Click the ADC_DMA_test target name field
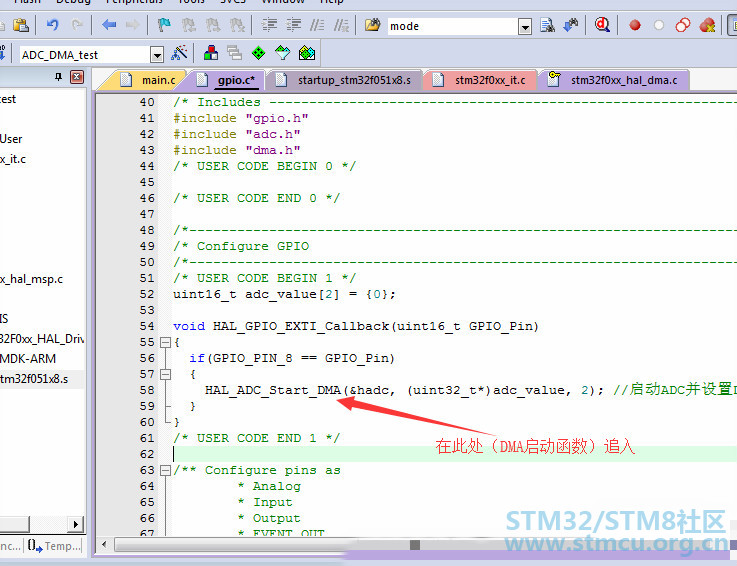Screen dimensions: 737x566 point(85,55)
